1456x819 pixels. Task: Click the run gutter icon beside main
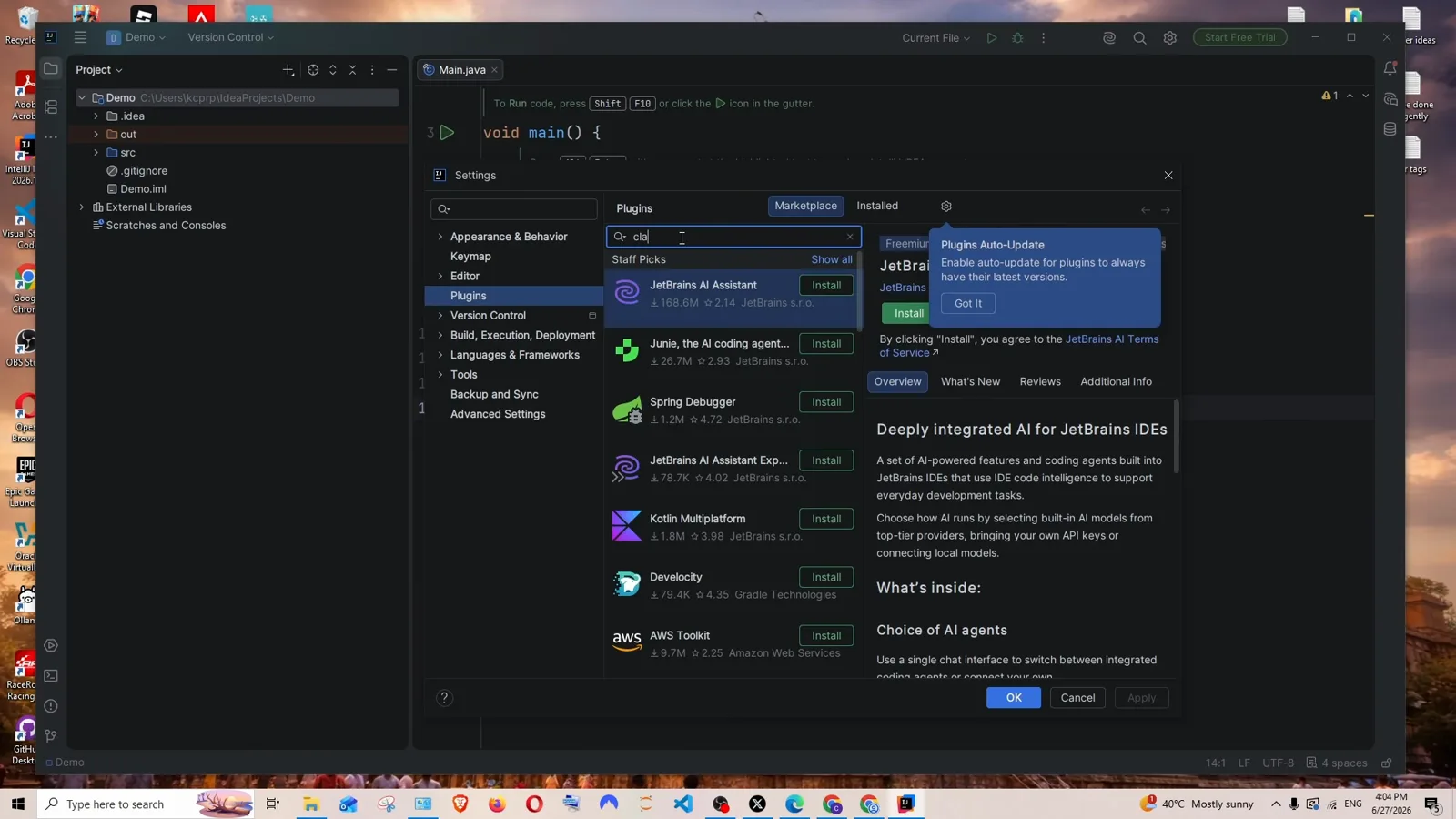pyautogui.click(x=447, y=133)
